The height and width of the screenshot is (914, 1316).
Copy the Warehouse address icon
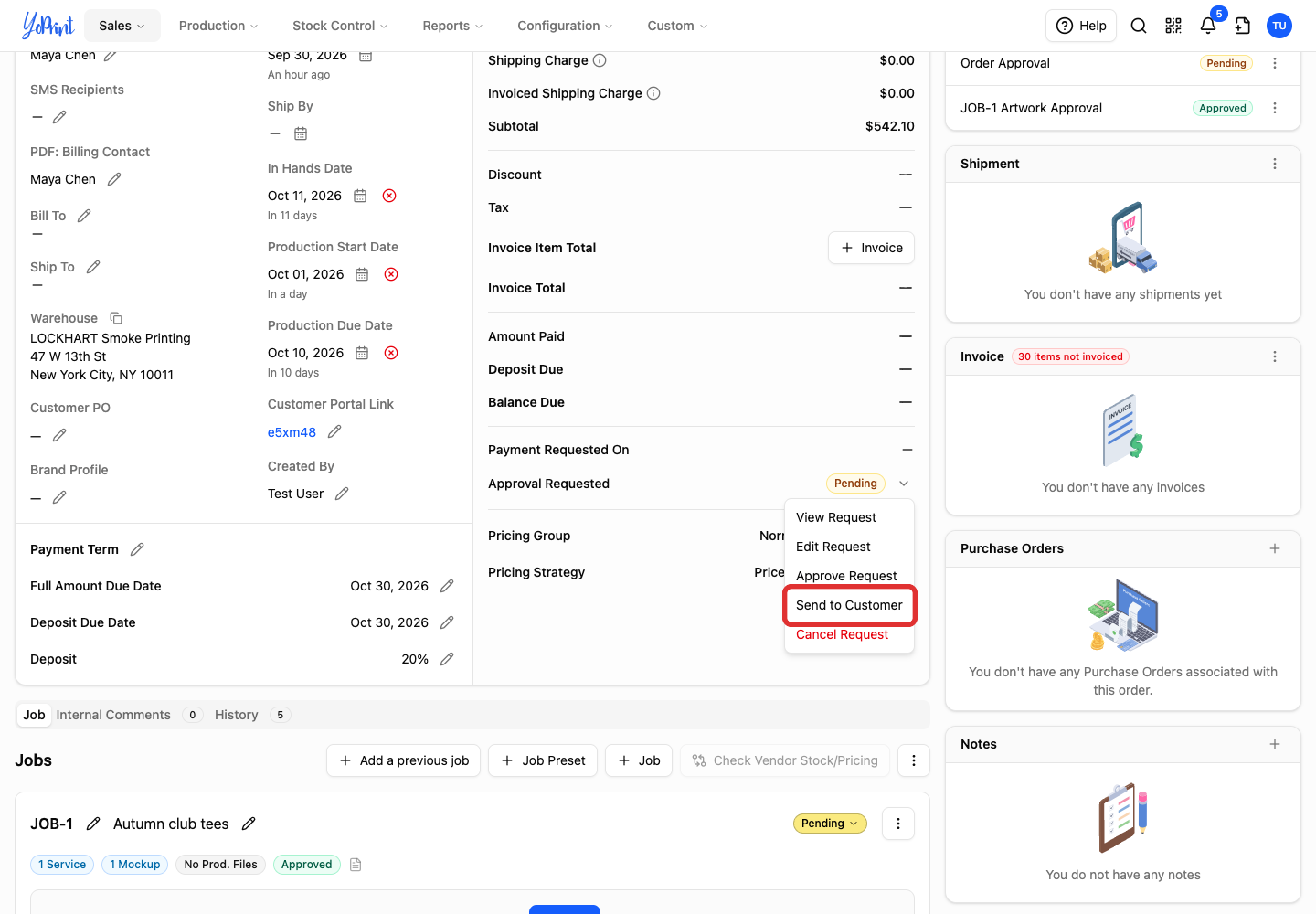pos(116,318)
